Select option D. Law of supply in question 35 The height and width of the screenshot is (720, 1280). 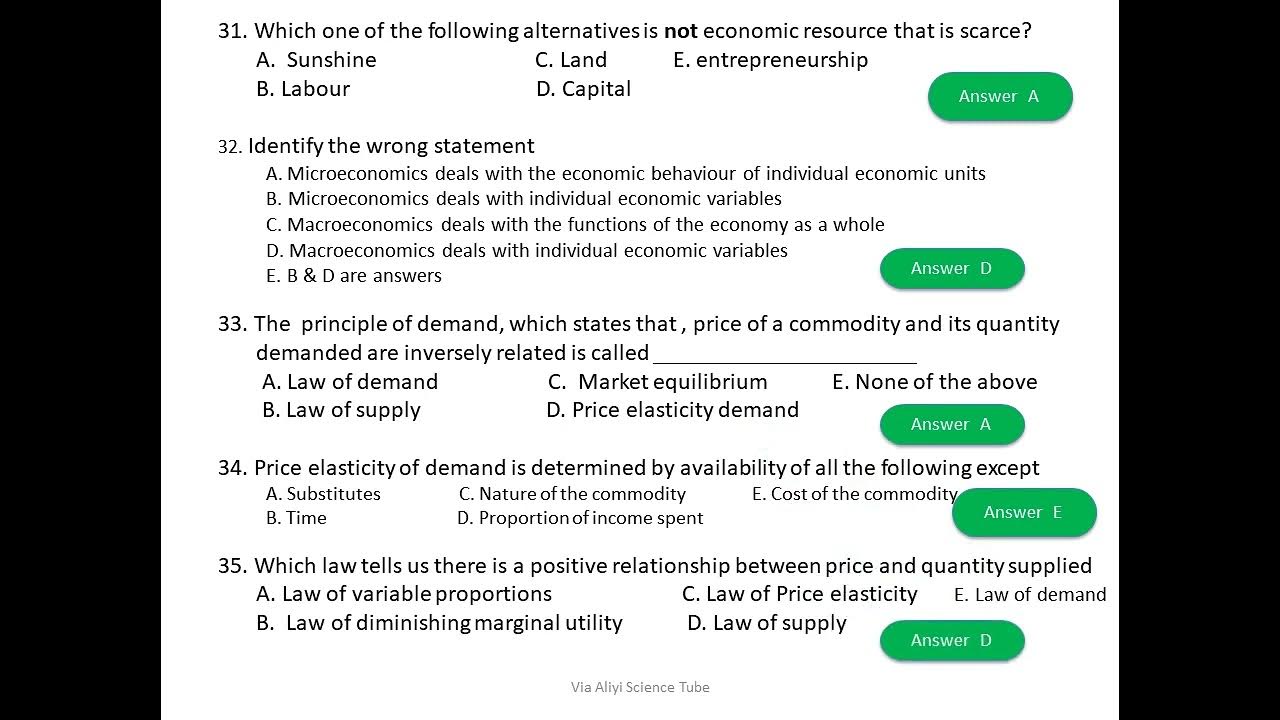click(766, 623)
